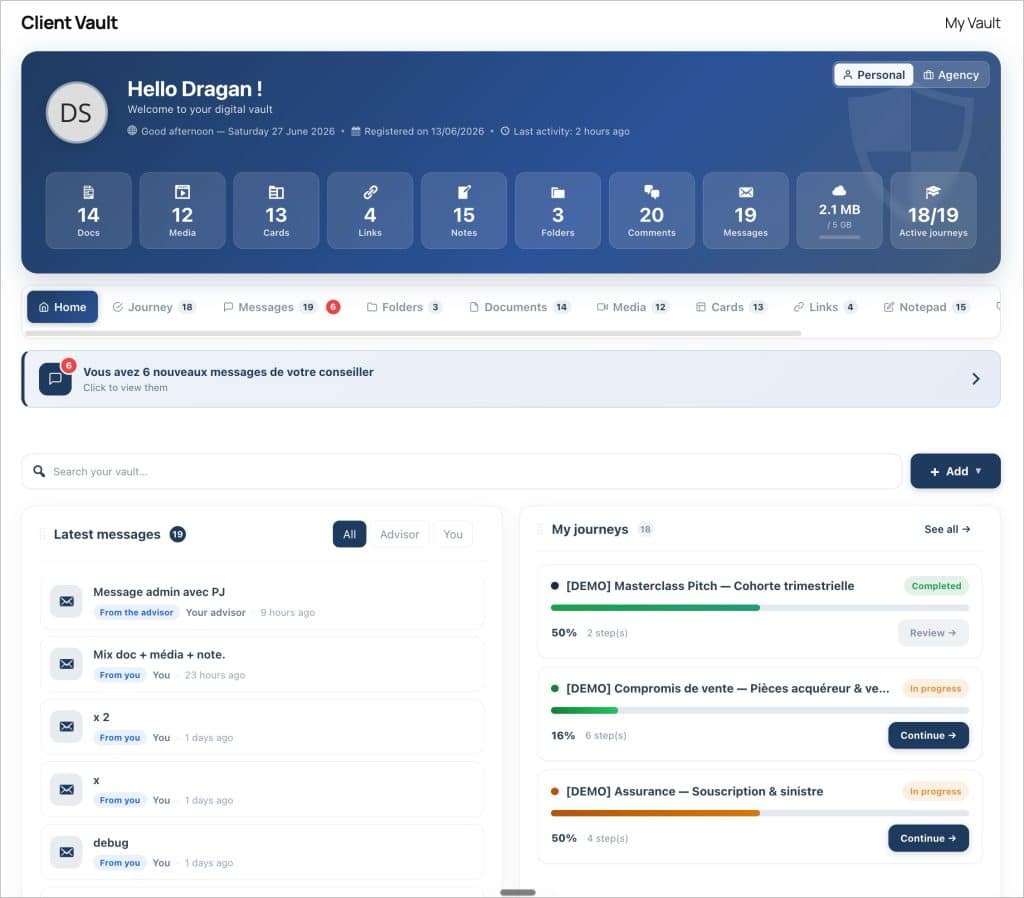Open the Links stat tile showing 4

click(370, 210)
